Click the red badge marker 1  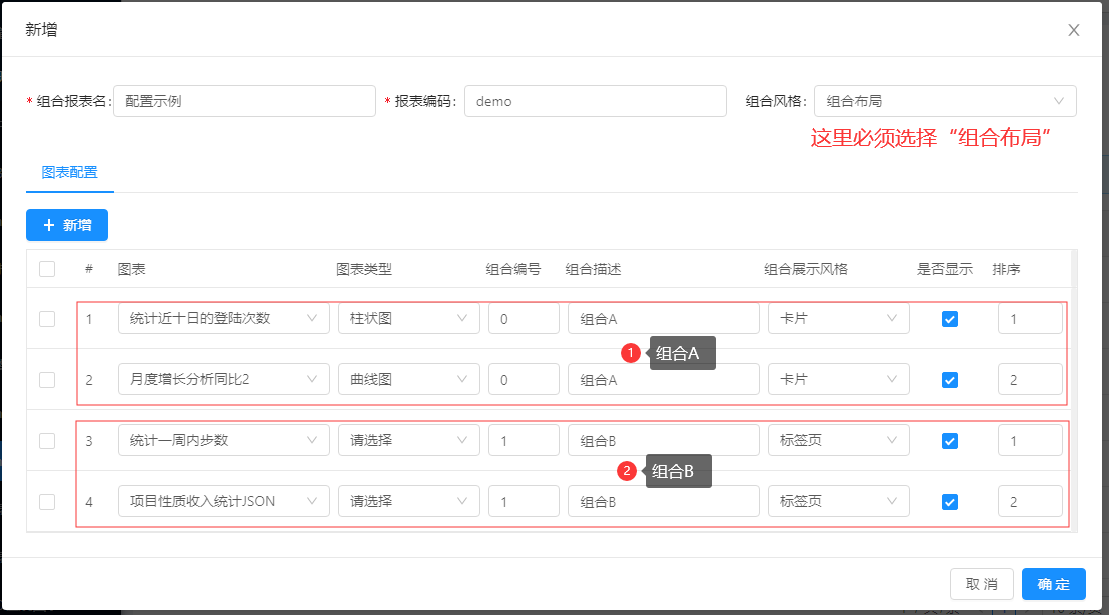pyautogui.click(x=630, y=353)
